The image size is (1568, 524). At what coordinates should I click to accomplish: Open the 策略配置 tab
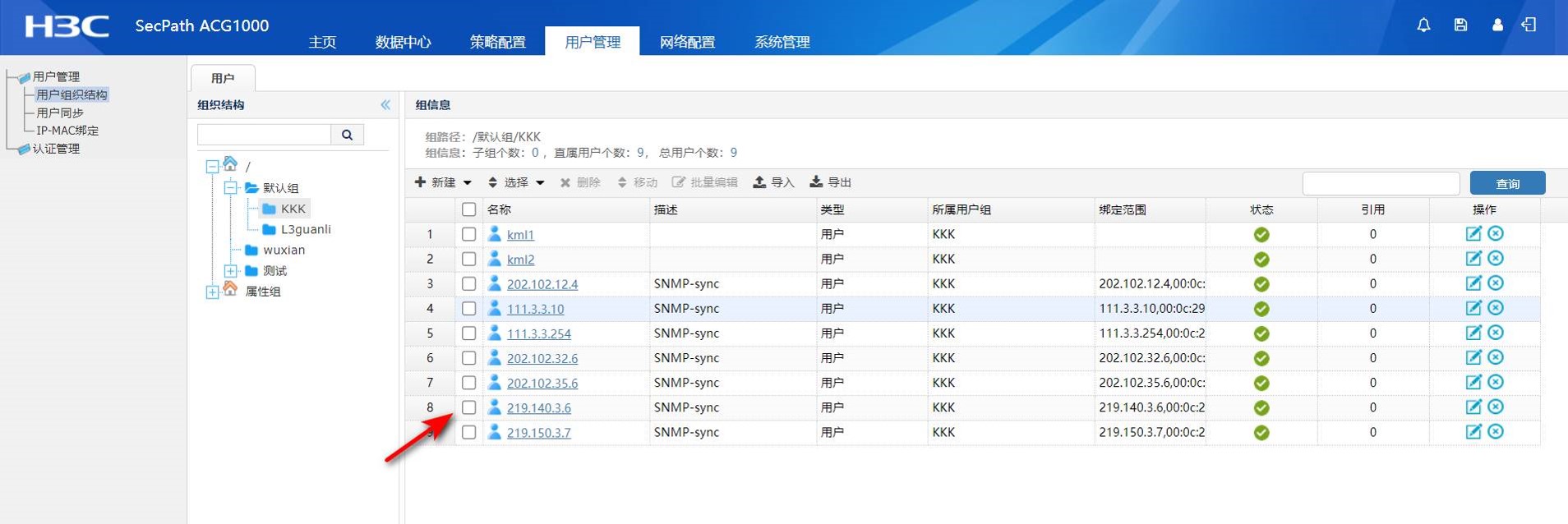click(x=497, y=41)
